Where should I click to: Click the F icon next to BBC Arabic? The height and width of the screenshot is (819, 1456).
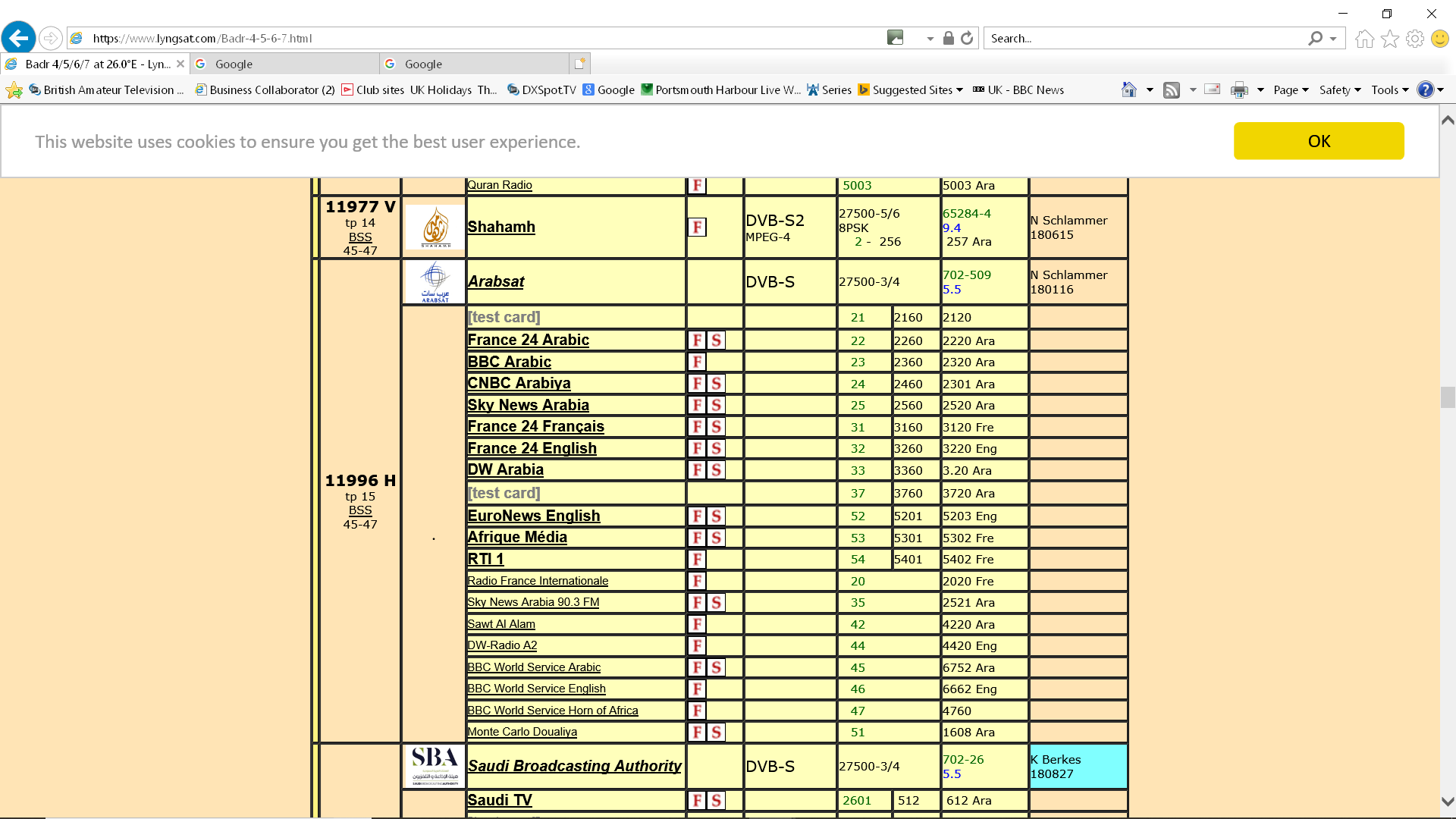click(697, 362)
